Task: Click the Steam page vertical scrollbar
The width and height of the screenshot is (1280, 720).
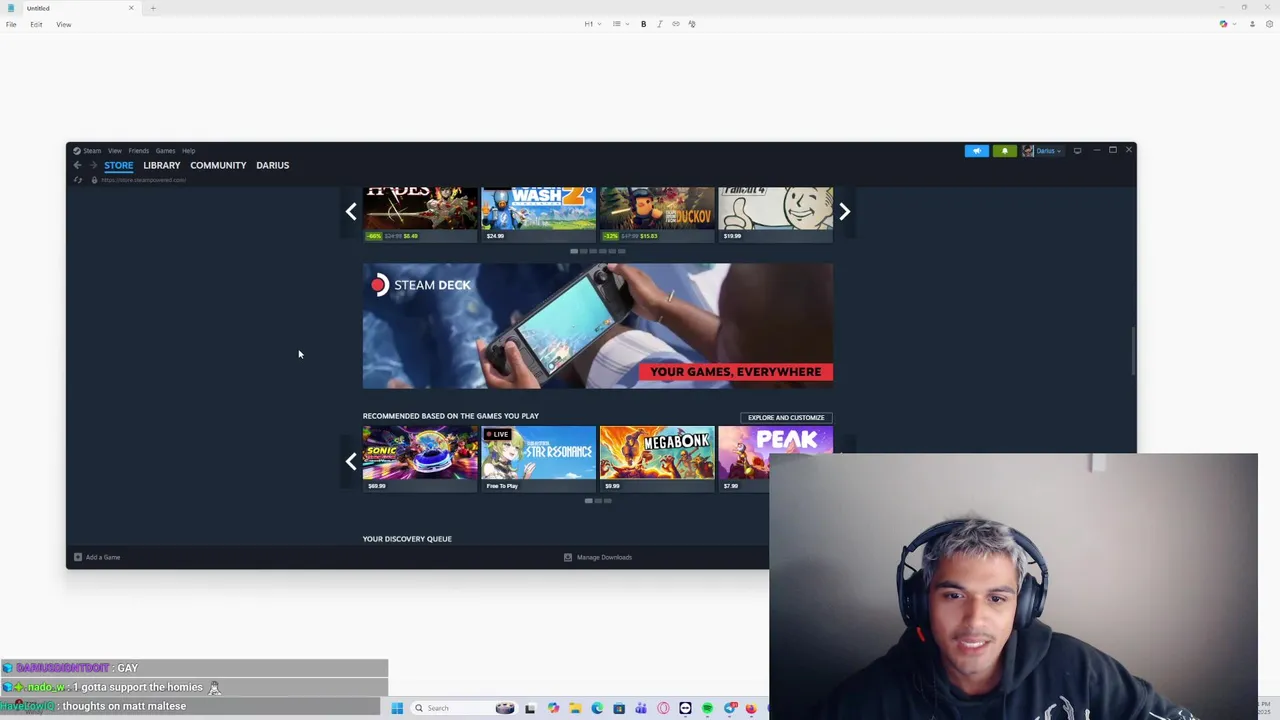Action: (x=1133, y=351)
